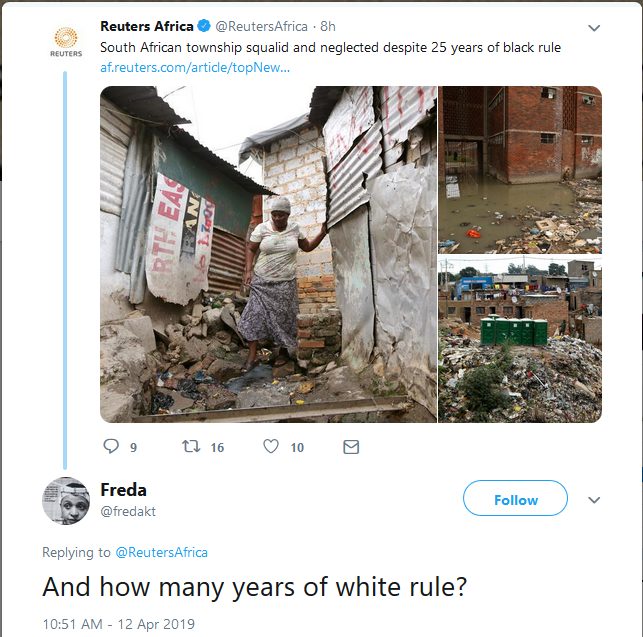Click the @fredakt username
The width and height of the screenshot is (643, 637).
coord(128,511)
